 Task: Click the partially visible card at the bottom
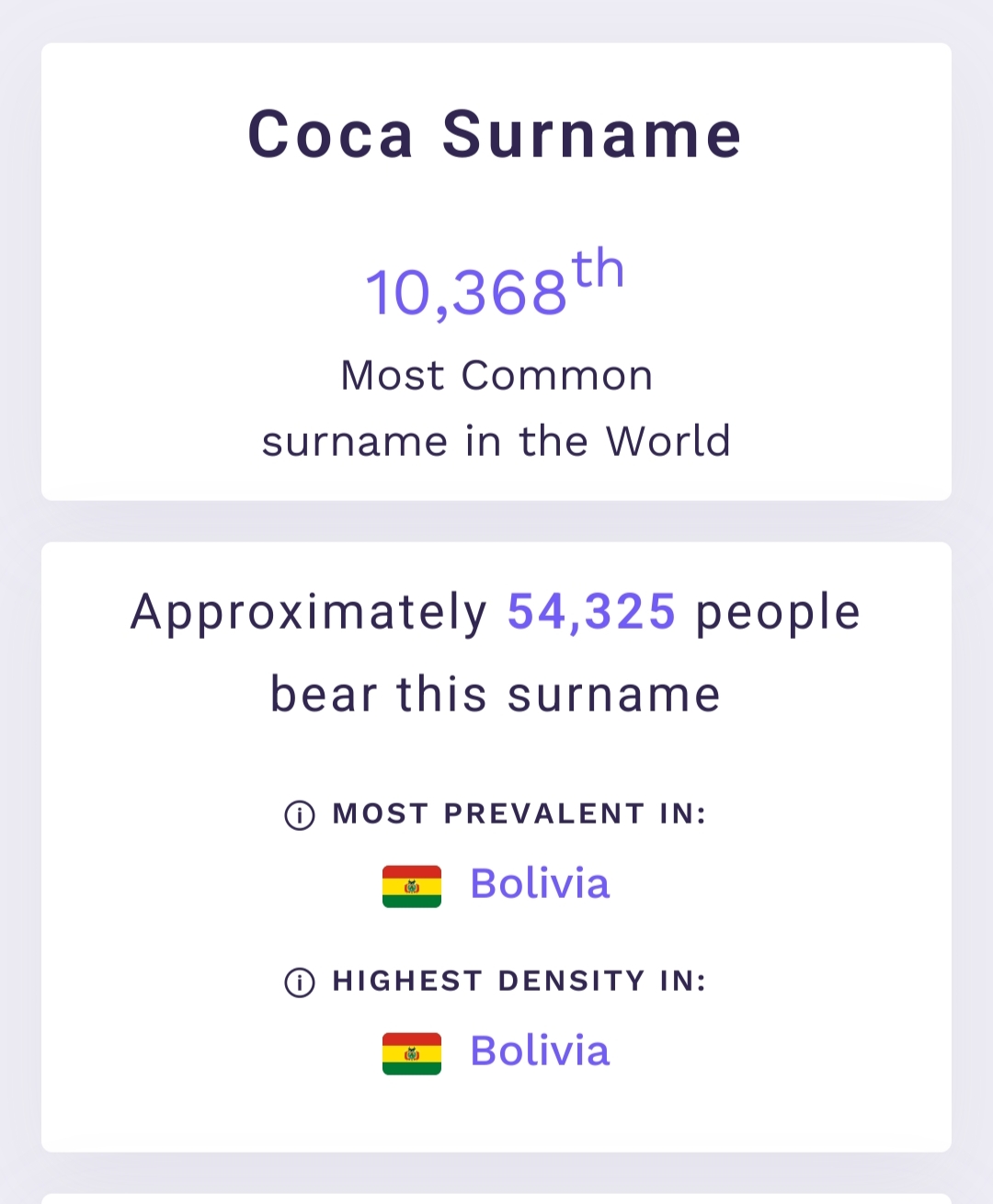click(496, 1198)
